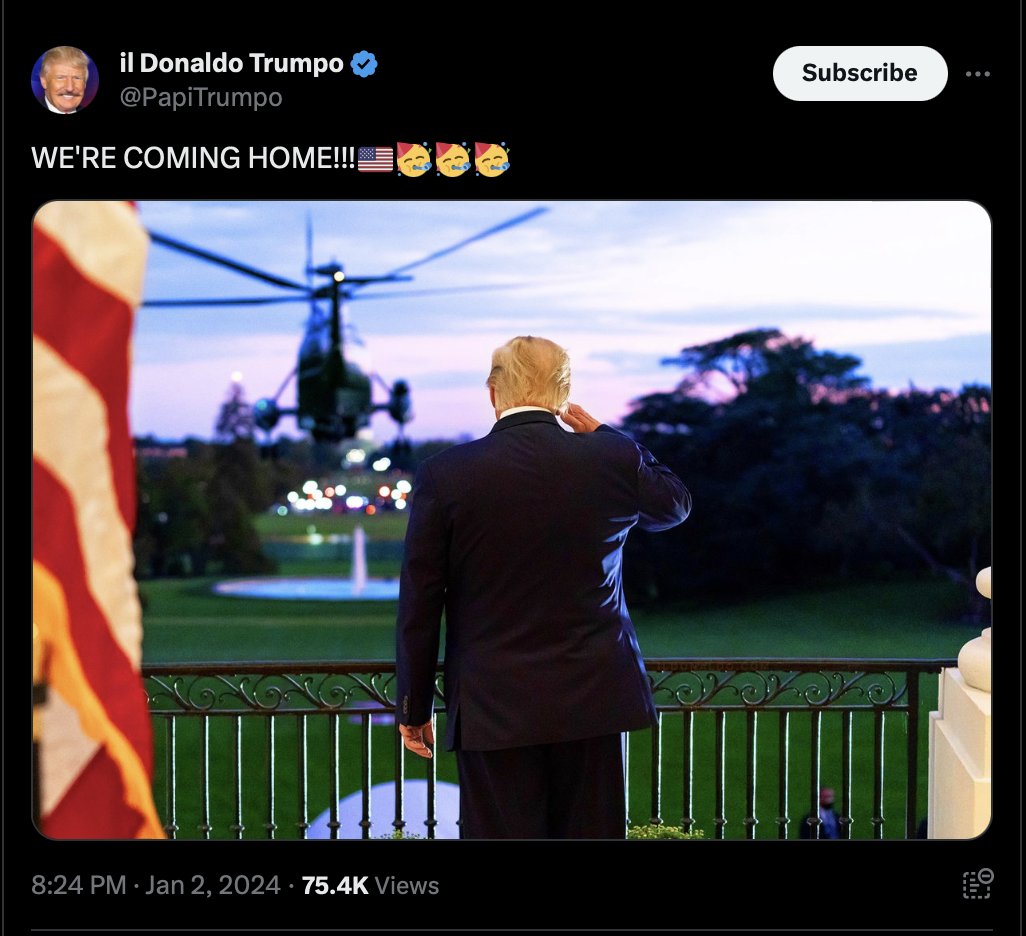Click the striped flag in the photo
The image size is (1026, 936).
92,520
